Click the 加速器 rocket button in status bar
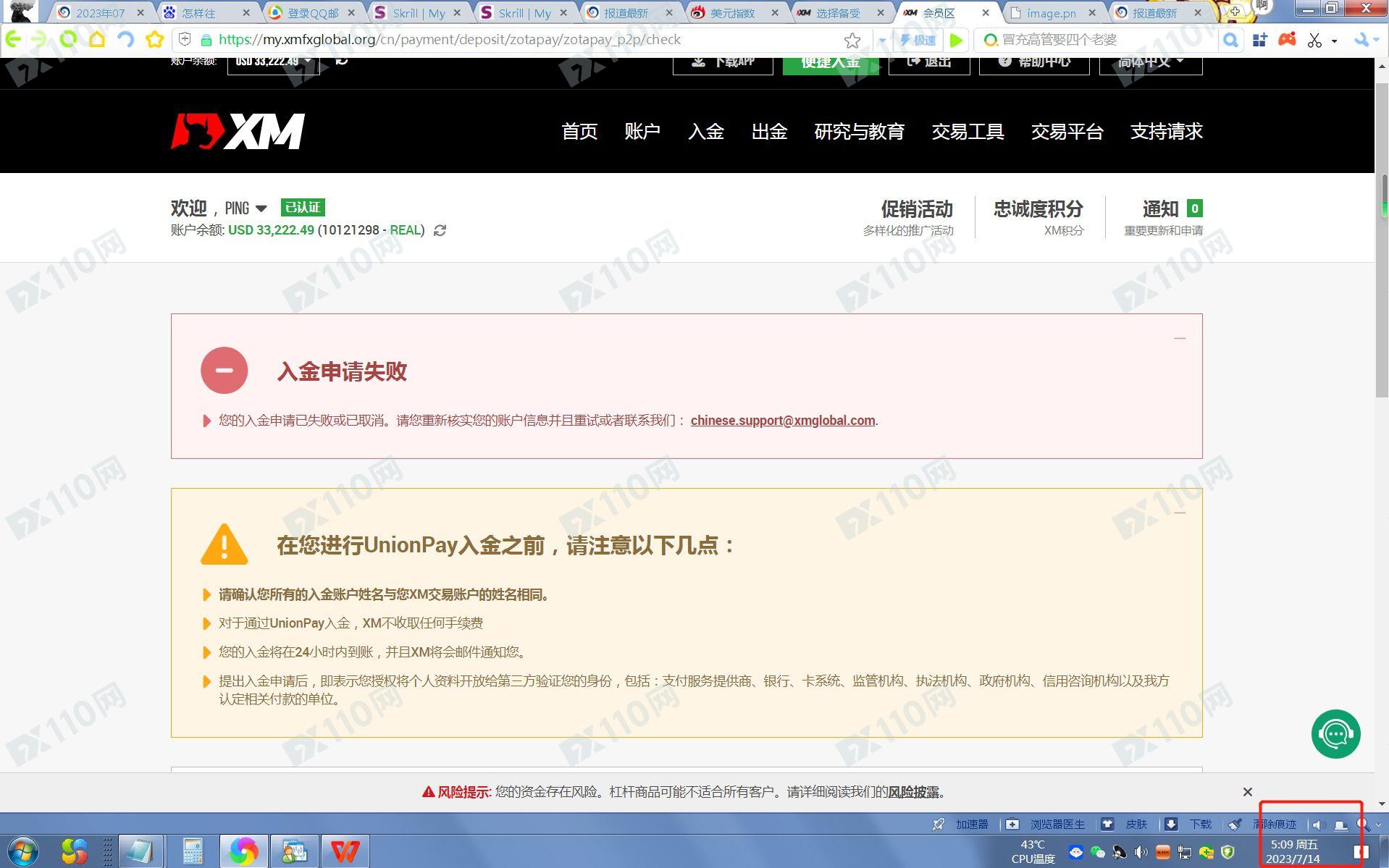 960,824
